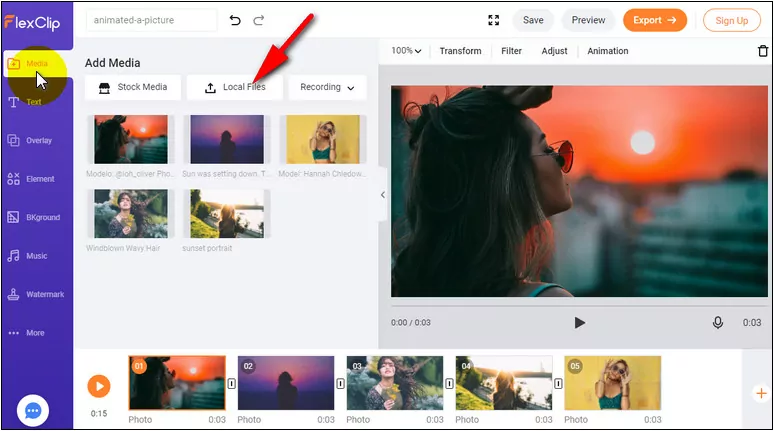
Task: Click the video progress bar under preview
Action: (579, 305)
